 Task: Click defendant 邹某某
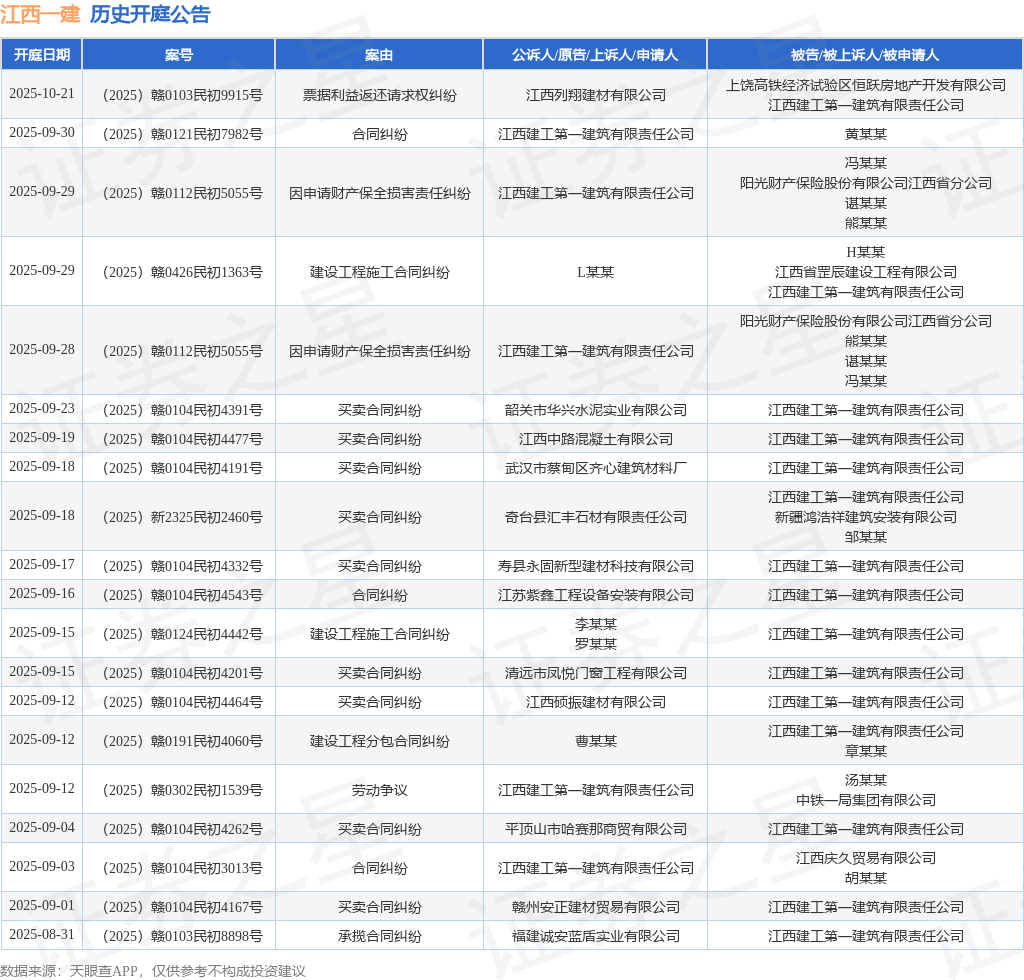[866, 537]
